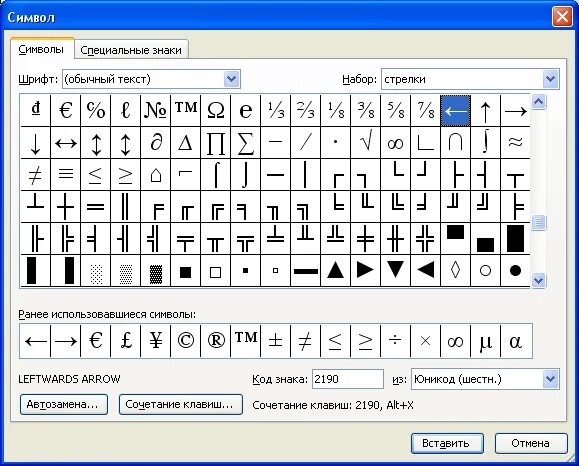Image resolution: width=579 pixels, height=466 pixels.
Task: Click the Код знака input field
Action: pos(347,379)
